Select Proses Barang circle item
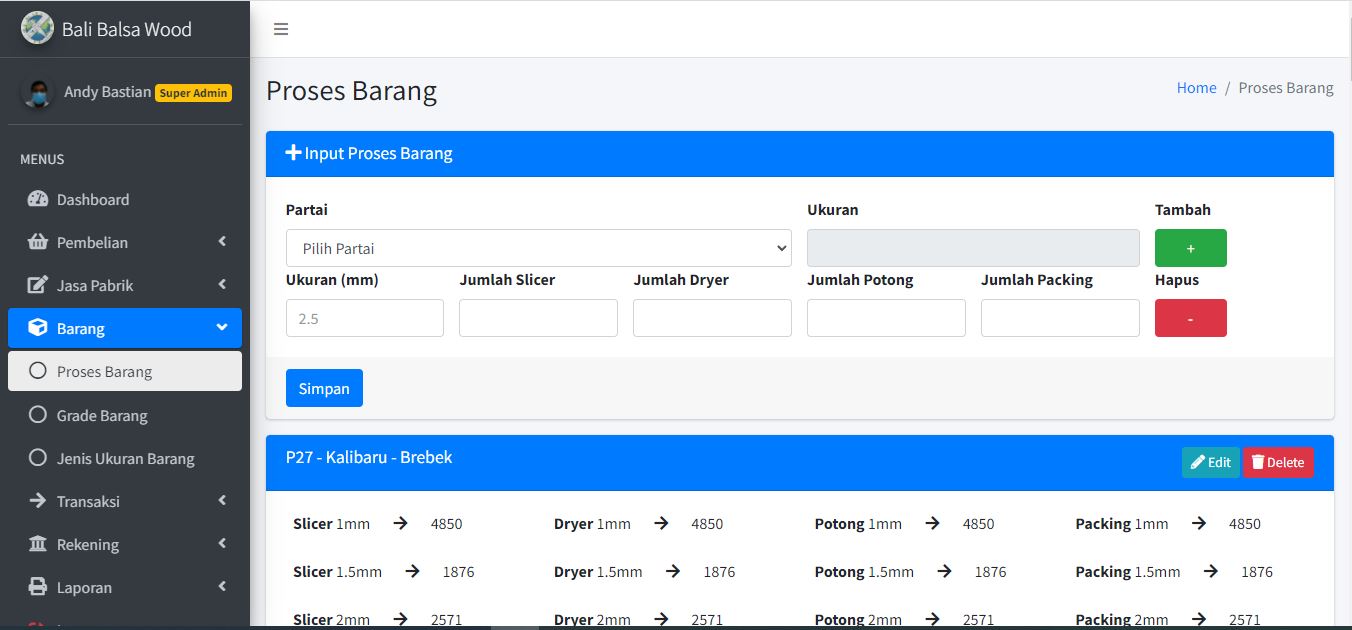 pyautogui.click(x=38, y=371)
